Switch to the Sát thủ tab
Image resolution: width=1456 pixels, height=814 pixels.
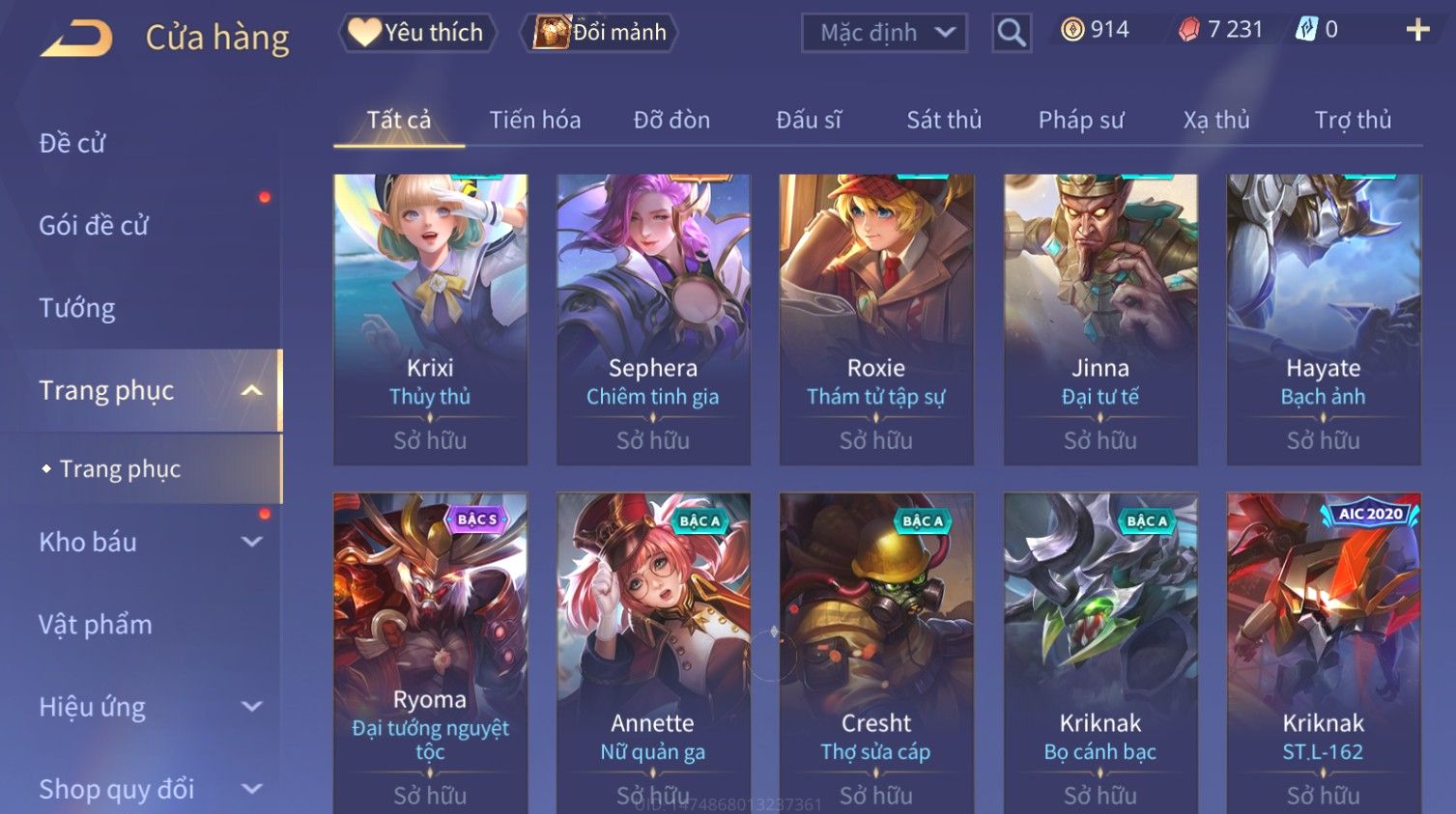944,120
